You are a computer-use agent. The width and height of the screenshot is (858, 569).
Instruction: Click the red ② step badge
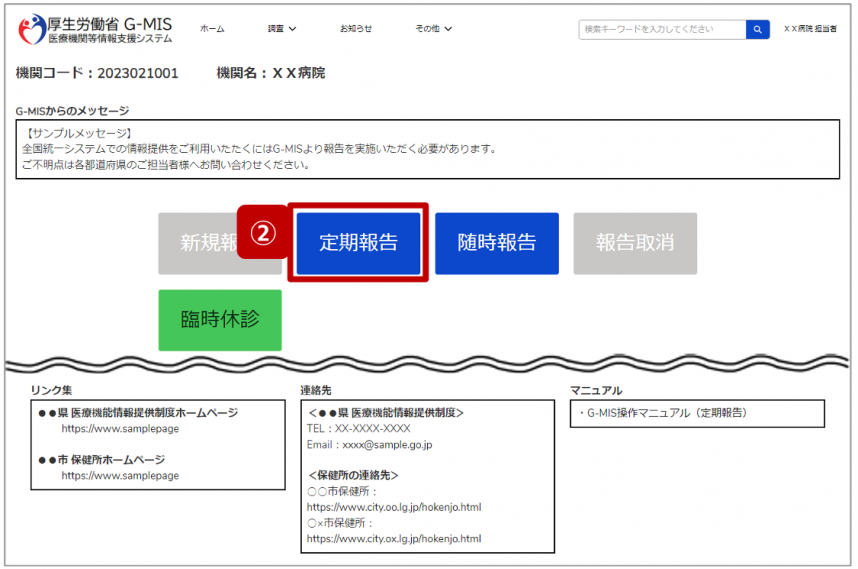262,234
